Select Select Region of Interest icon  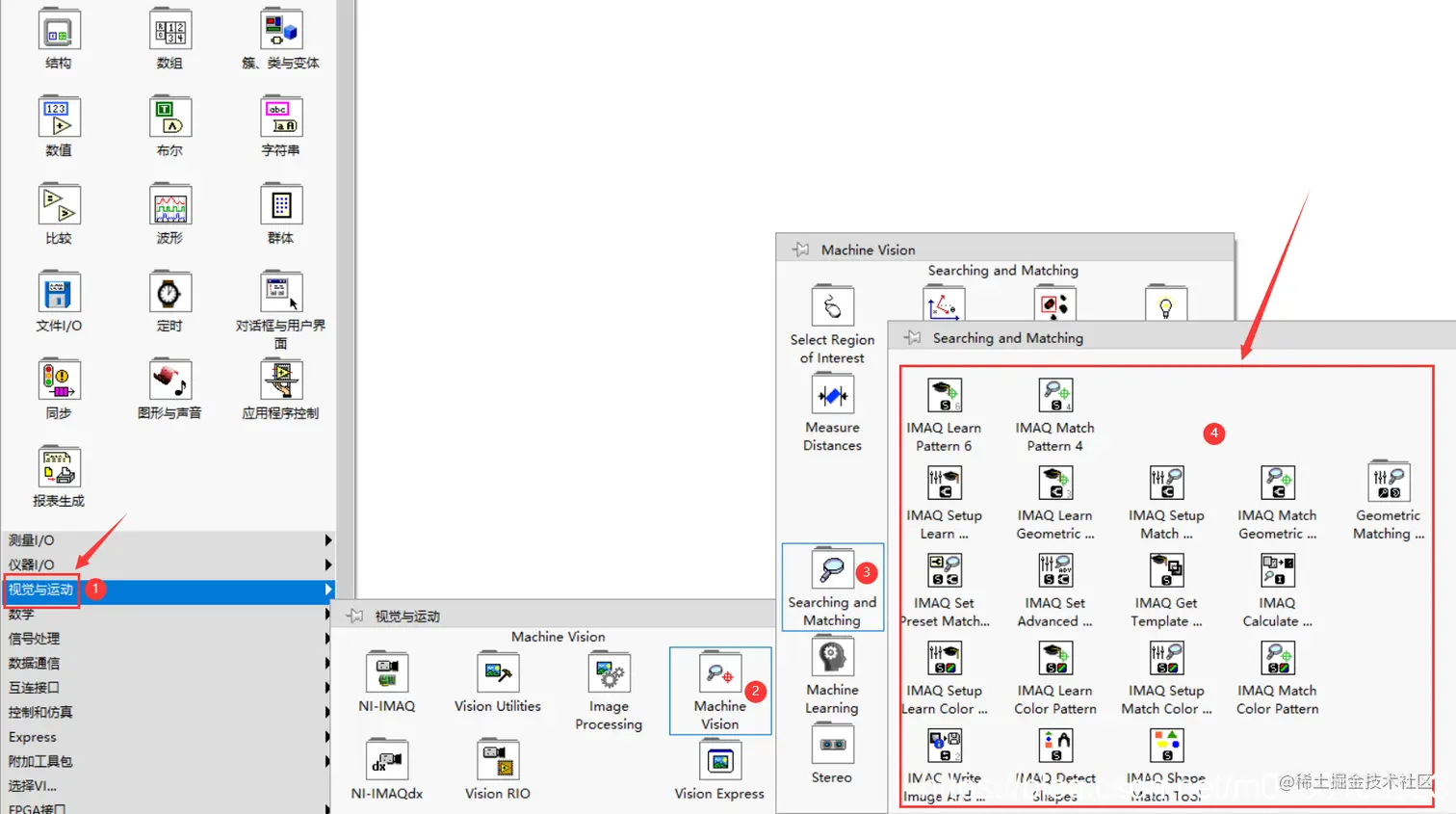(x=832, y=307)
